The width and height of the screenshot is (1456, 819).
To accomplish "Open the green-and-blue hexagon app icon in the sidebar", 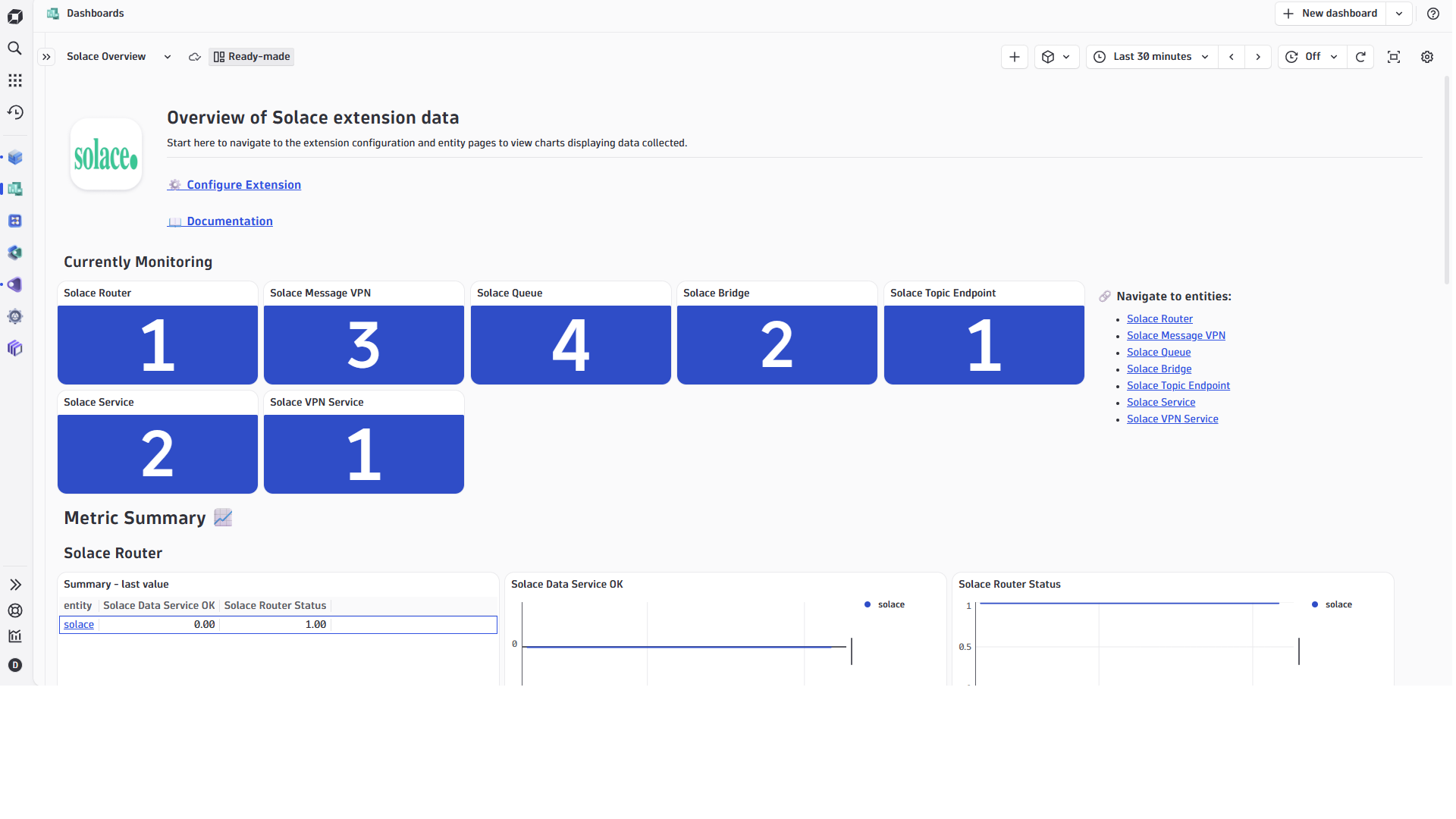I will coord(15,253).
